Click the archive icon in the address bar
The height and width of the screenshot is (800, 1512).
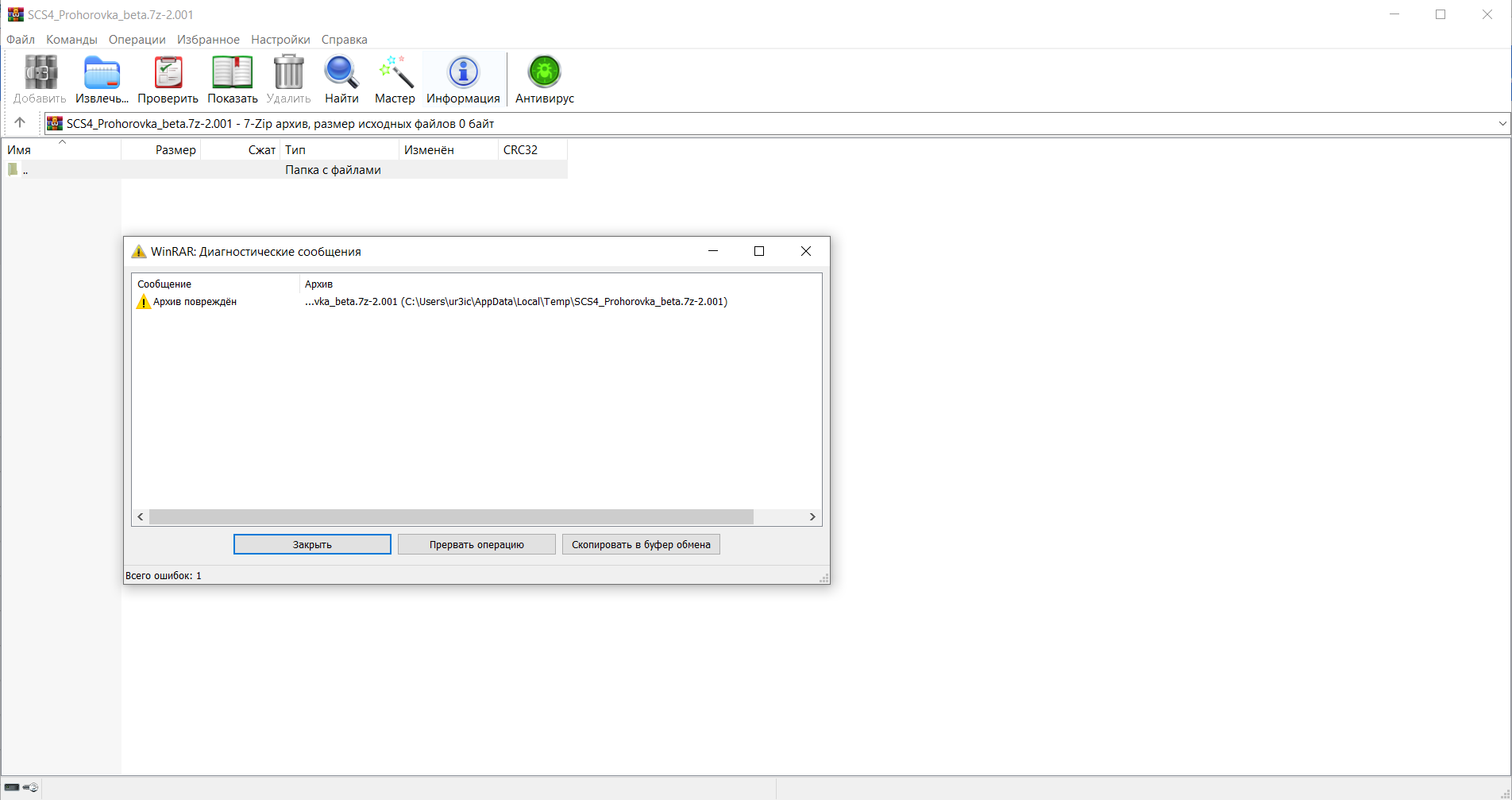coord(54,123)
